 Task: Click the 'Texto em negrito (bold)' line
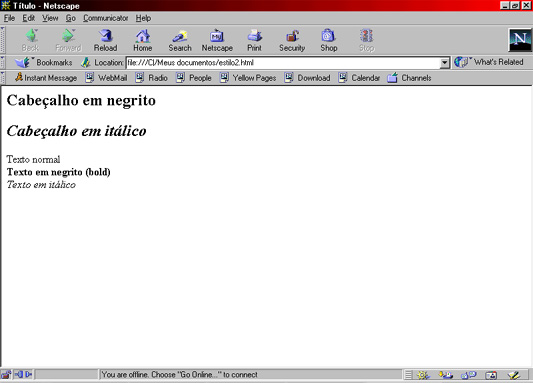(58, 172)
